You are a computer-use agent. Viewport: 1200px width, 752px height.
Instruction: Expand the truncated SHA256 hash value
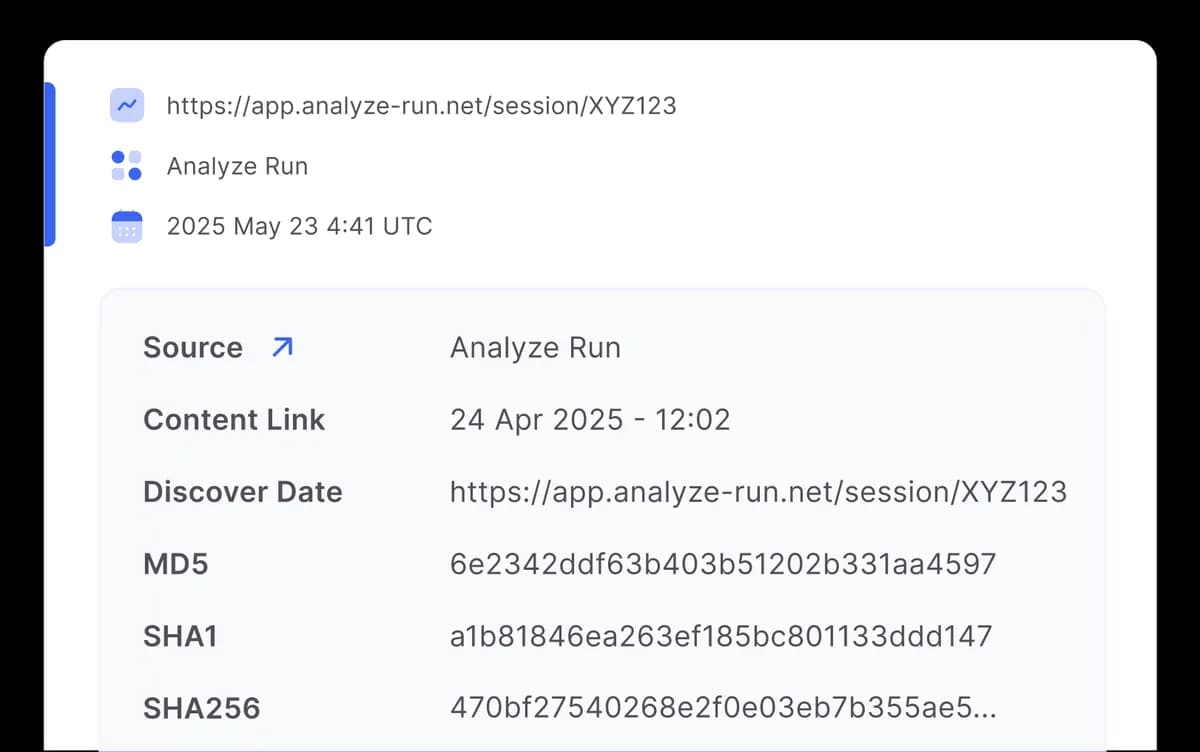pyautogui.click(x=724, y=709)
